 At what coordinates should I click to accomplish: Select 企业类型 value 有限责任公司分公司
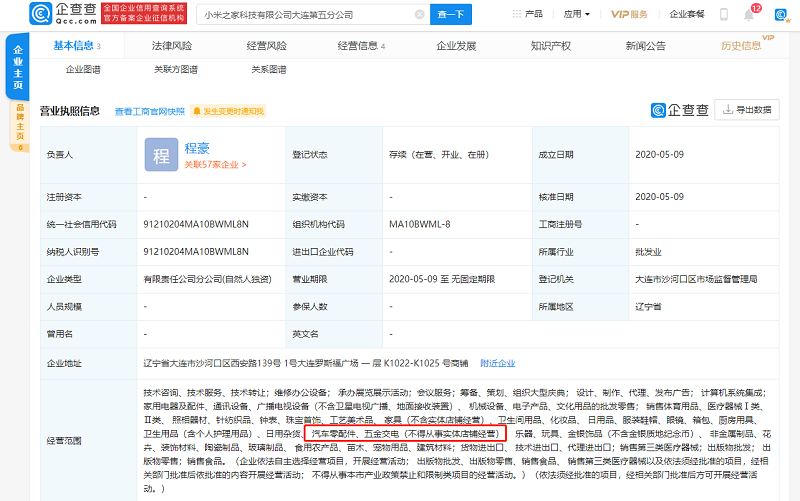(x=207, y=279)
